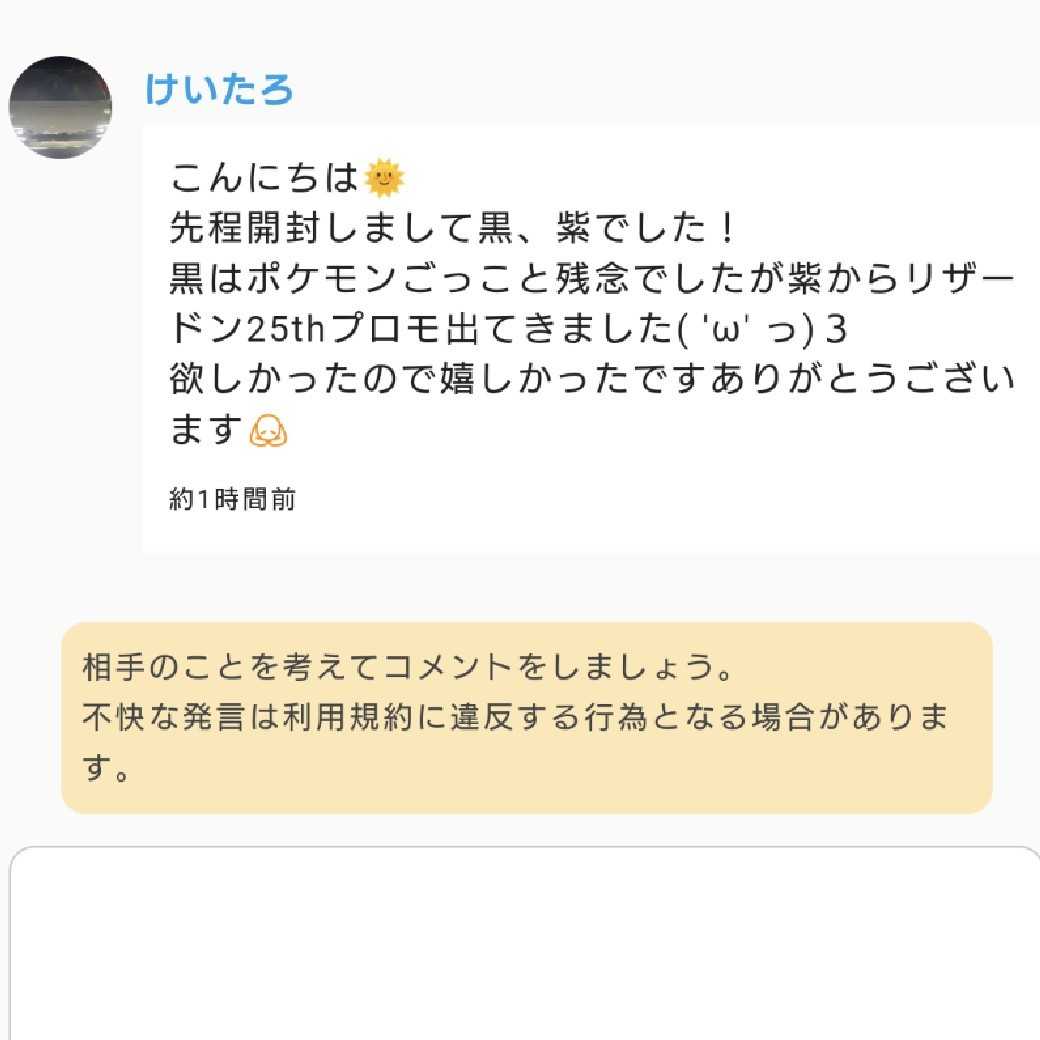Screen dimensions: 1040x1040
Task: Open けいたろ's profile avatar
Action: (60, 107)
